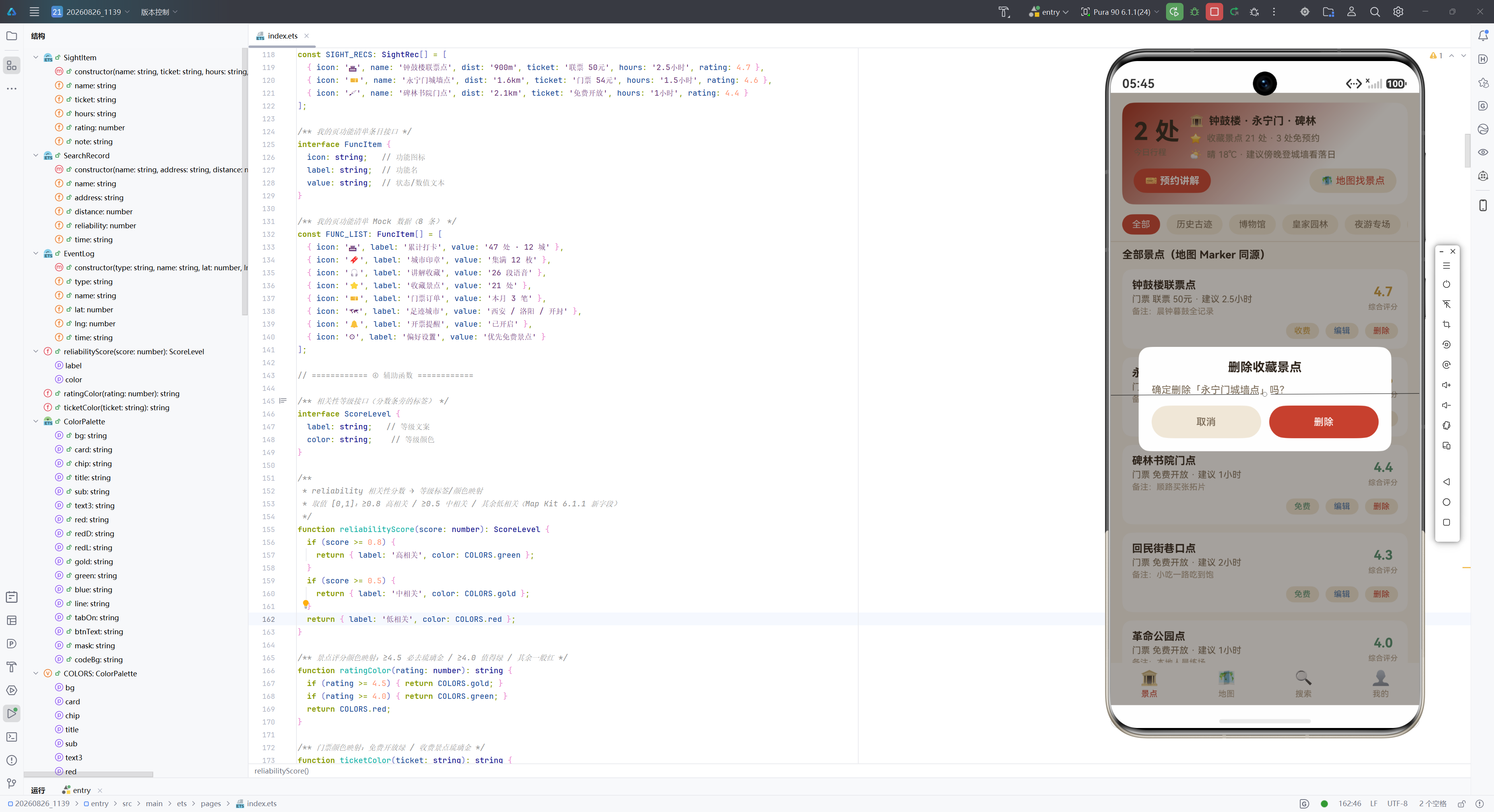Collapse the reliabilityScore function node
Screen dimensions: 1494x812
click(35, 351)
